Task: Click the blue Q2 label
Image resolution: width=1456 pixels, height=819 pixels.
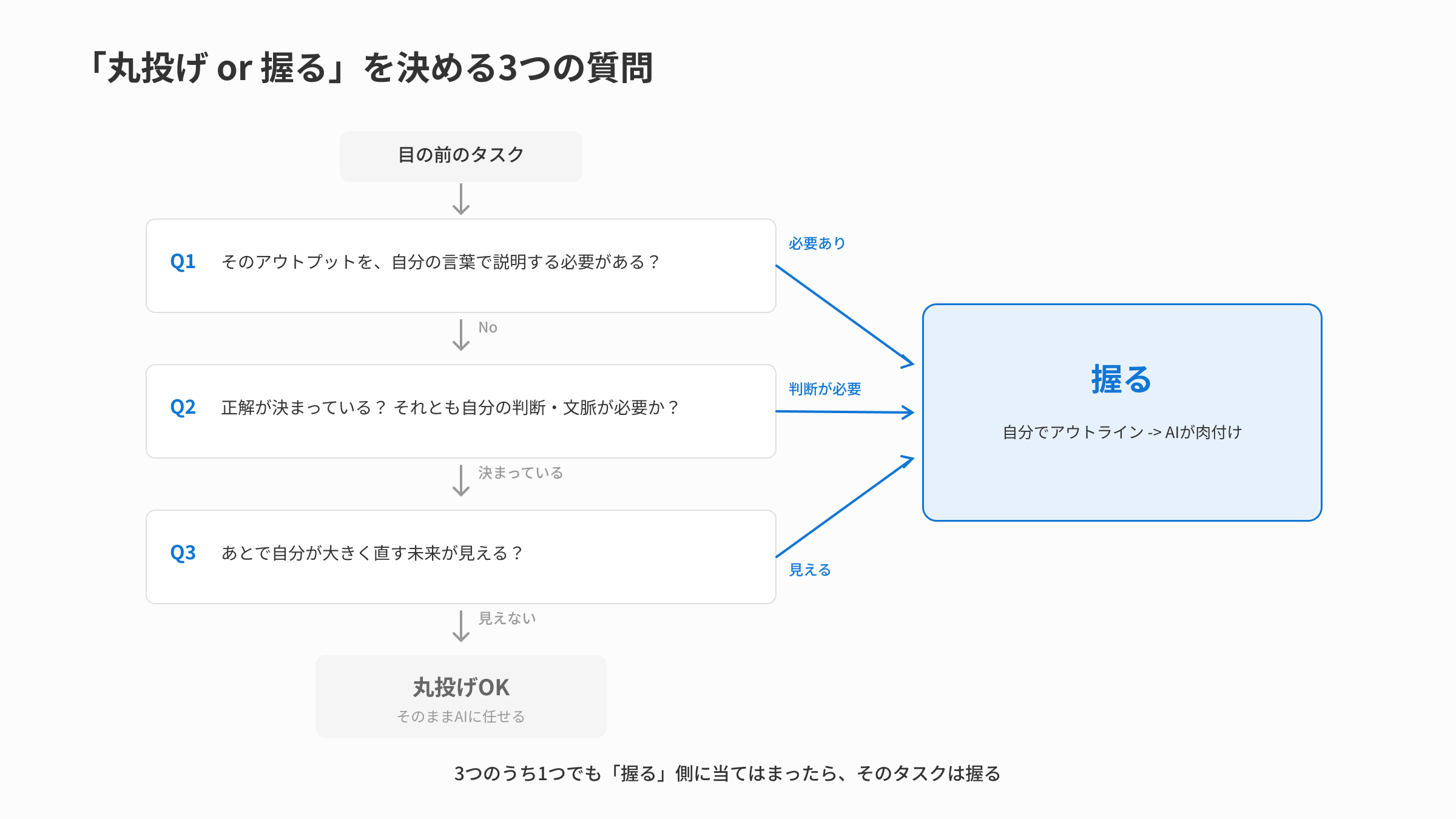Action: (x=183, y=407)
